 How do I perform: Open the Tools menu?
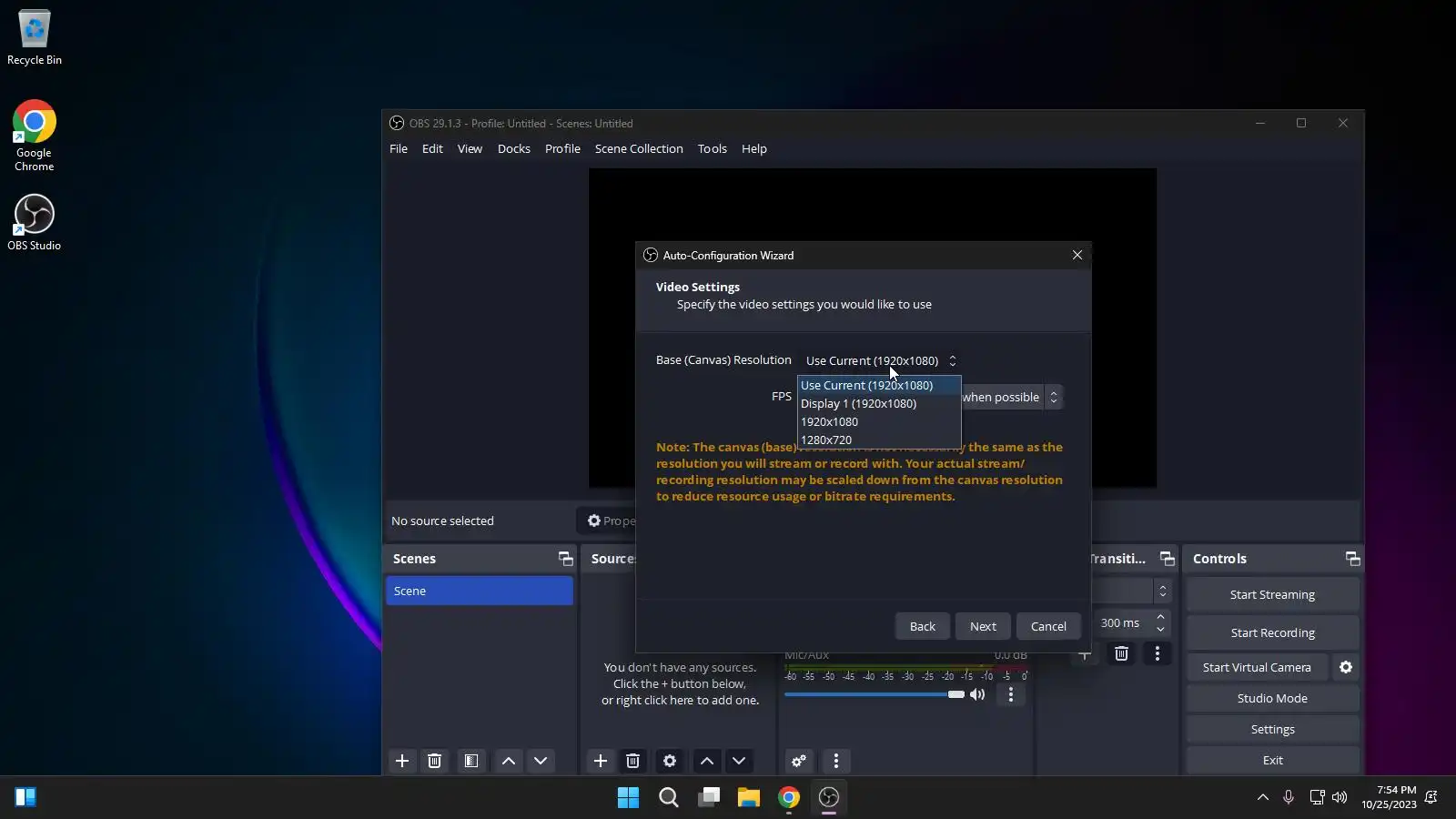pyautogui.click(x=713, y=148)
